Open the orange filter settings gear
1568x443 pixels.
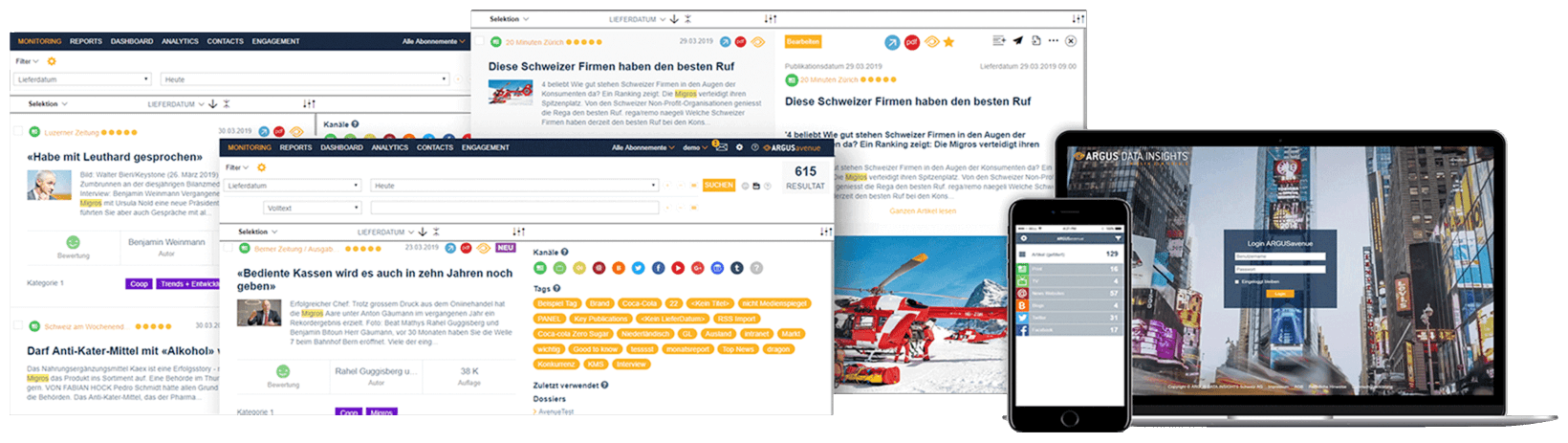260,167
